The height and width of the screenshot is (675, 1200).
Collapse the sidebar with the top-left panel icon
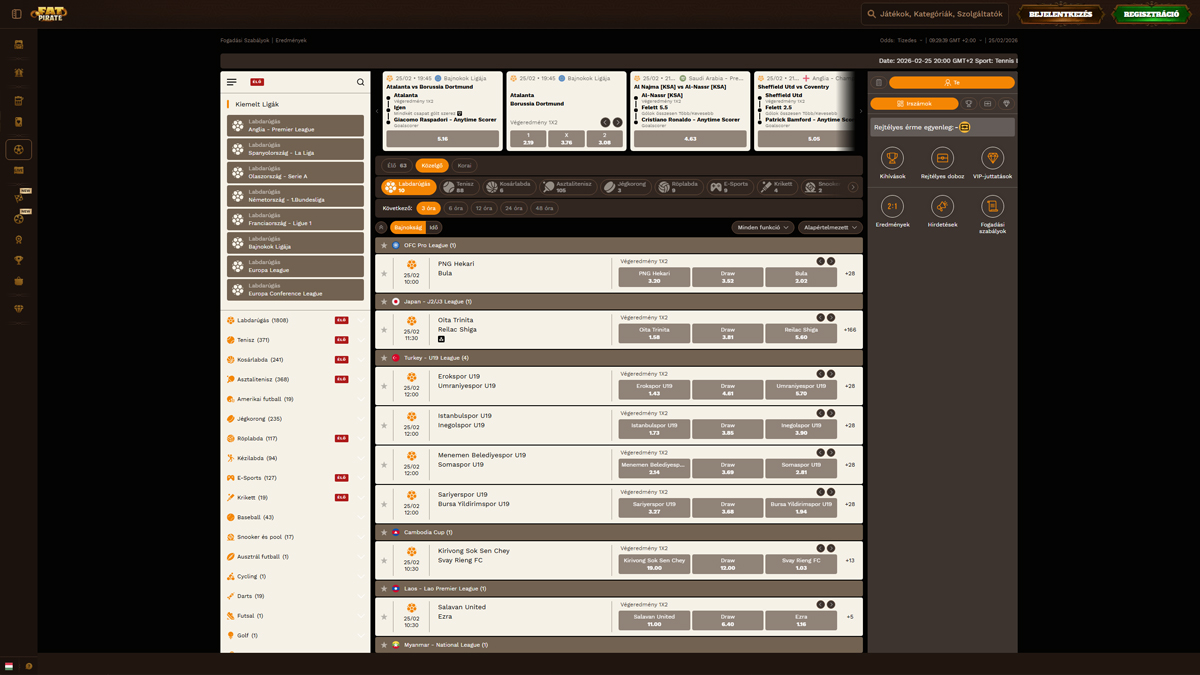(16, 14)
